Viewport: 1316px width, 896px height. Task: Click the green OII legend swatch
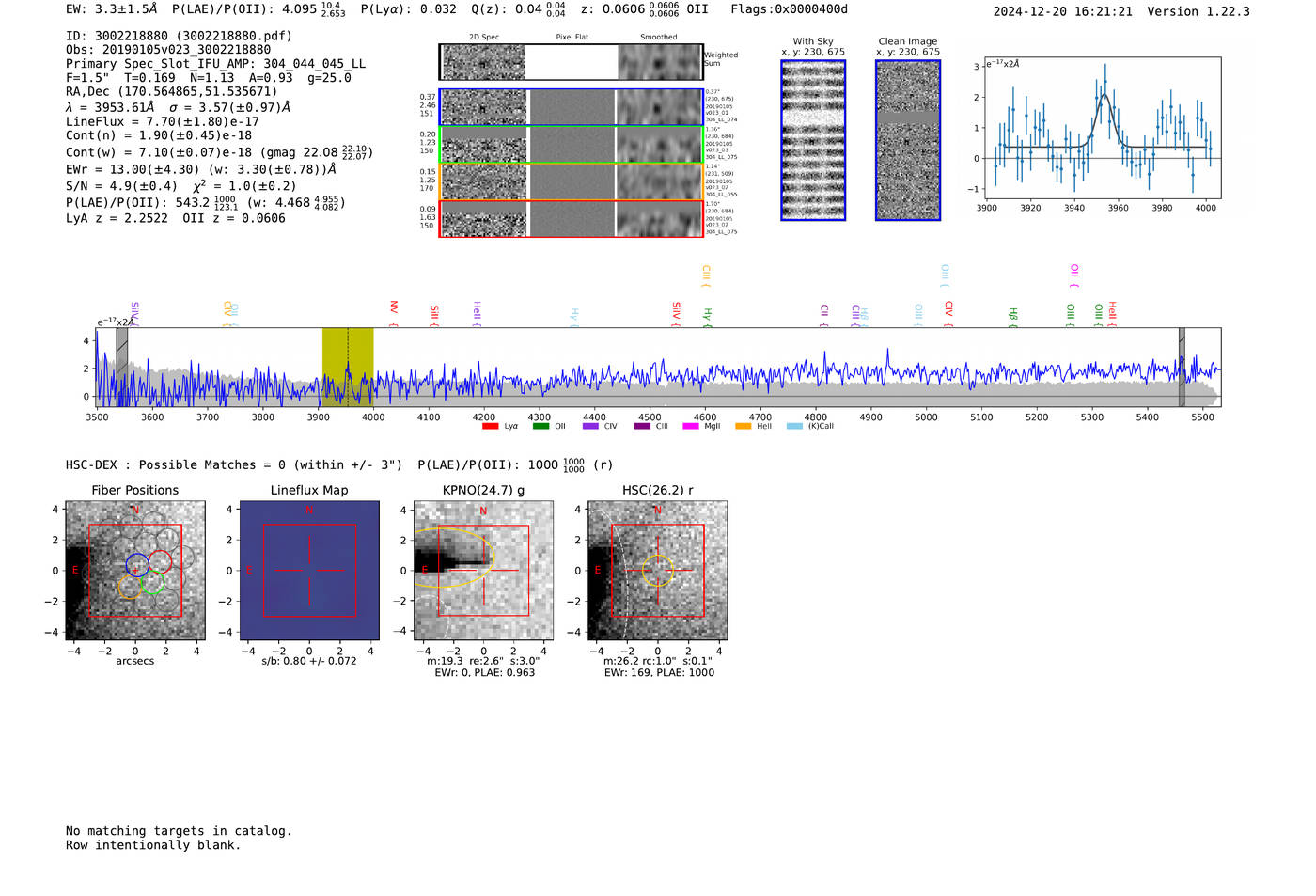click(540, 427)
